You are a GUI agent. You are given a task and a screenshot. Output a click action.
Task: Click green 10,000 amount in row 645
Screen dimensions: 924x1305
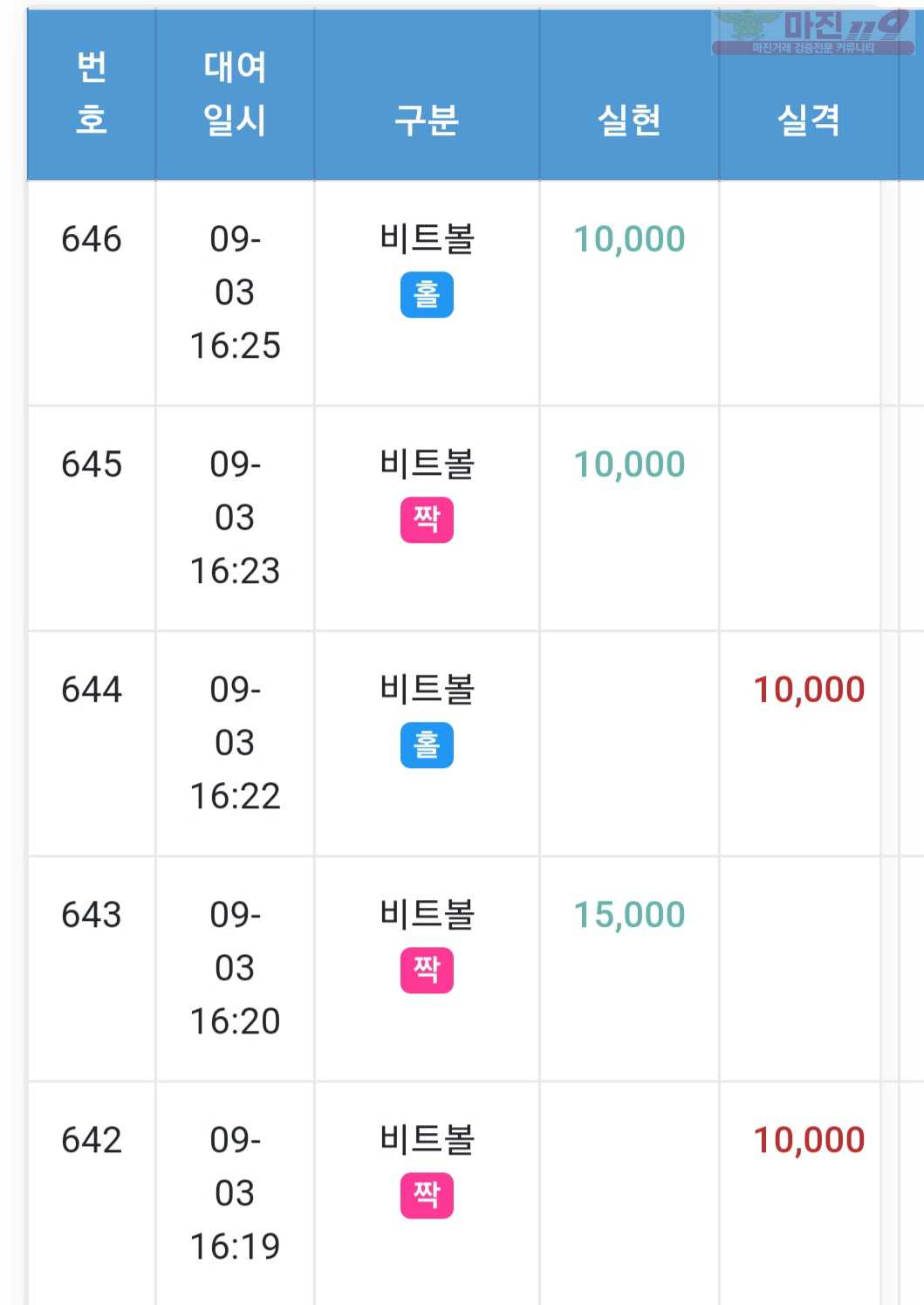pyautogui.click(x=629, y=464)
